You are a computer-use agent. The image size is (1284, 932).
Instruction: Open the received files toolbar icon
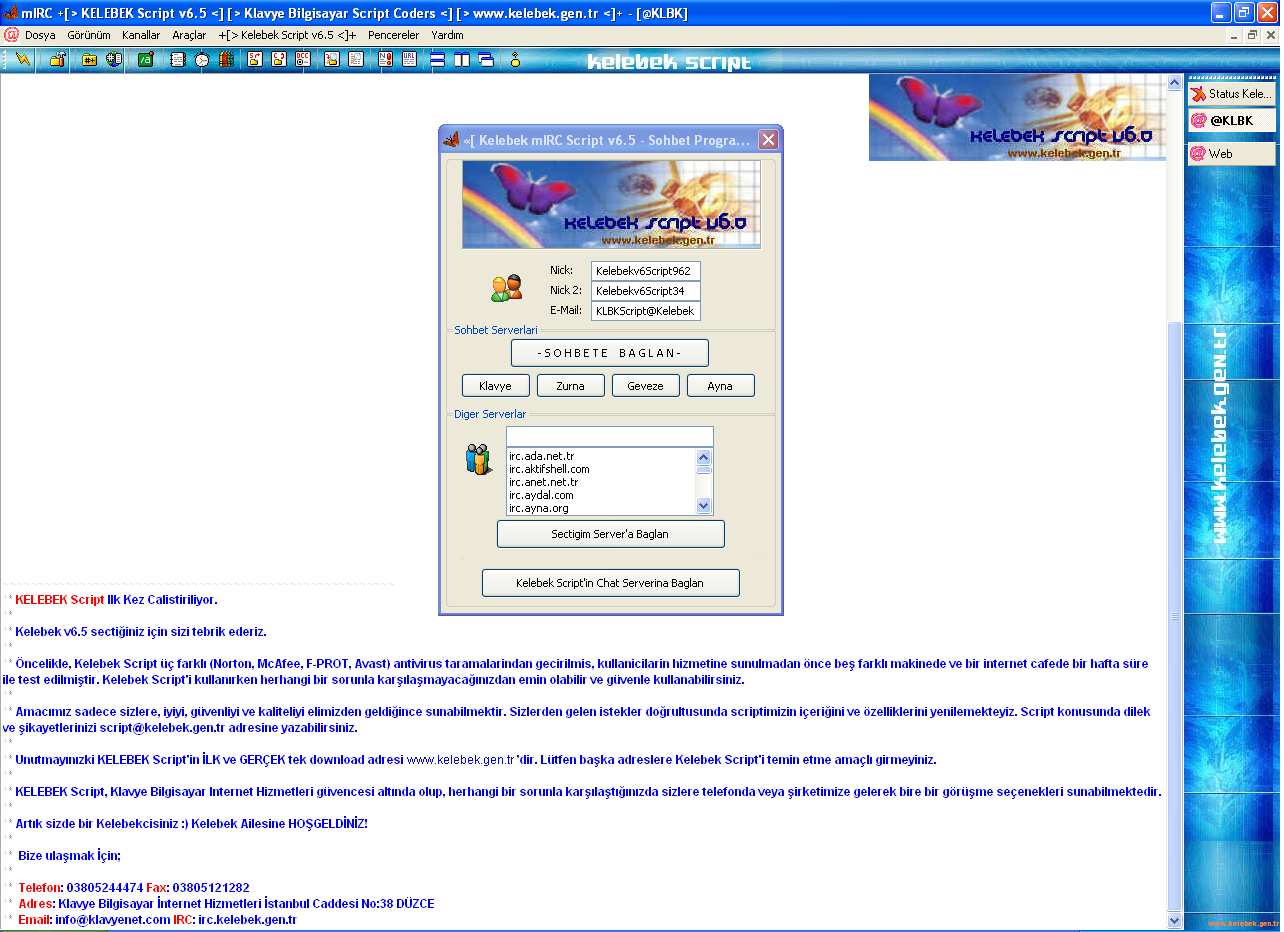pyautogui.click(x=332, y=60)
